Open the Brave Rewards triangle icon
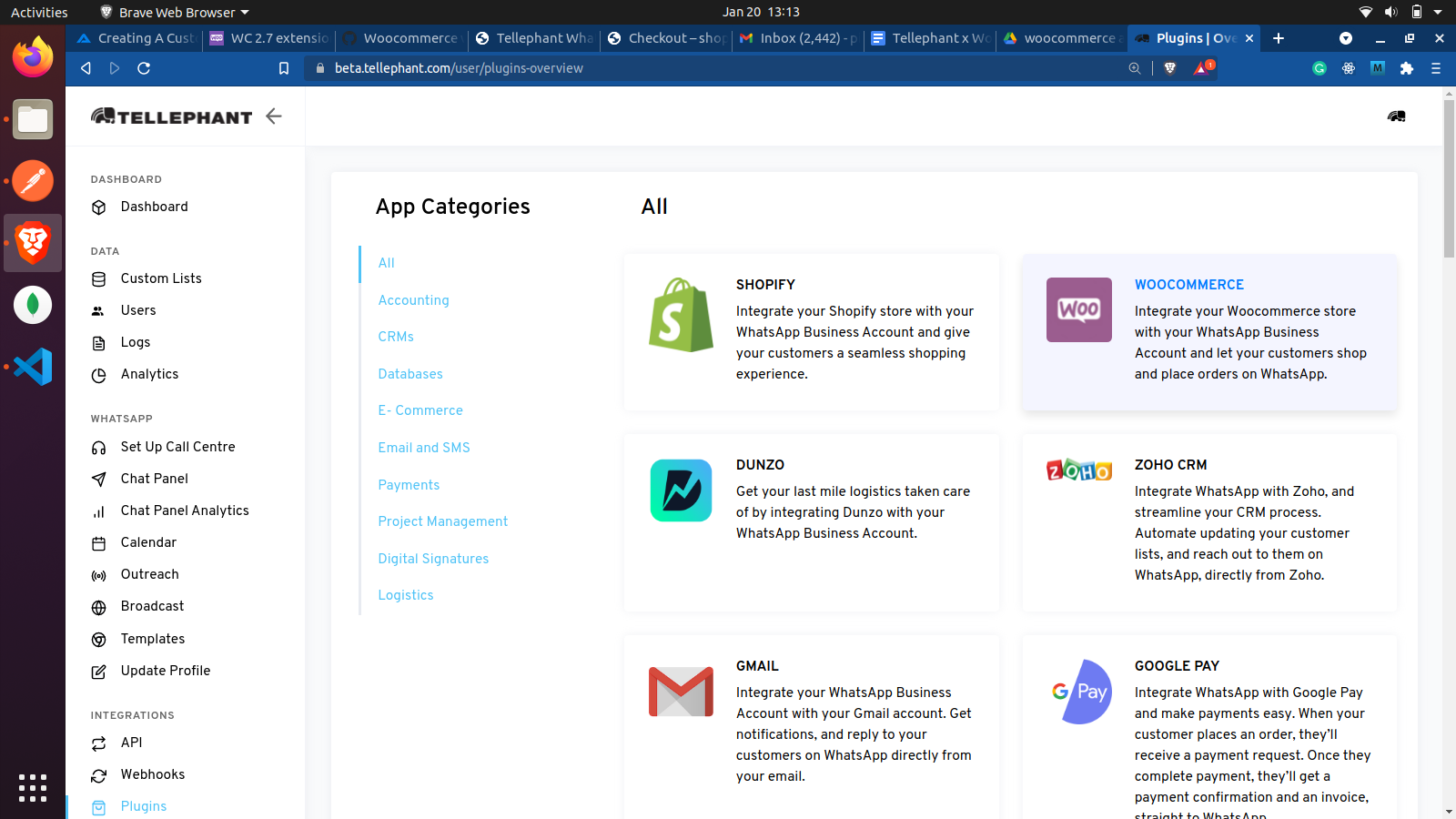Viewport: 1456px width, 819px height. 1203,67
